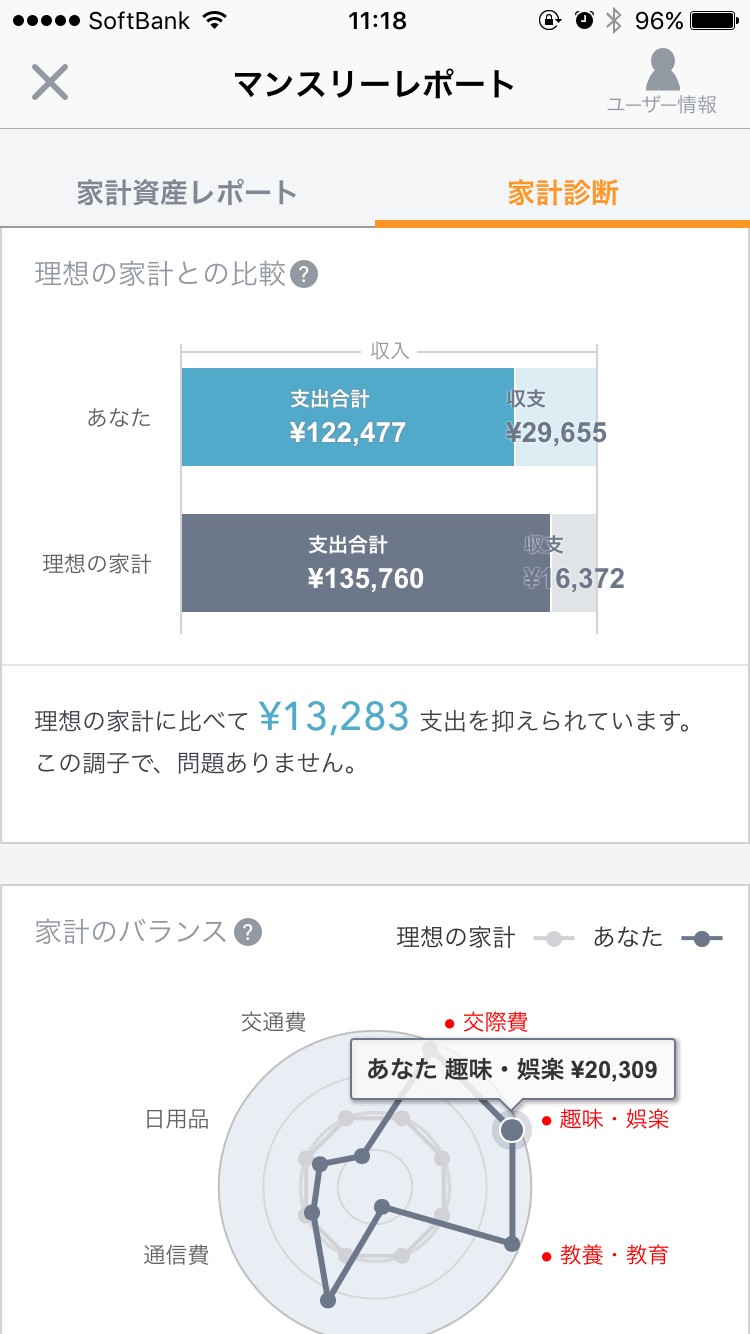
Task: Tap ideal household 収支 ¥16,372 bar segment
Action: coord(574,563)
